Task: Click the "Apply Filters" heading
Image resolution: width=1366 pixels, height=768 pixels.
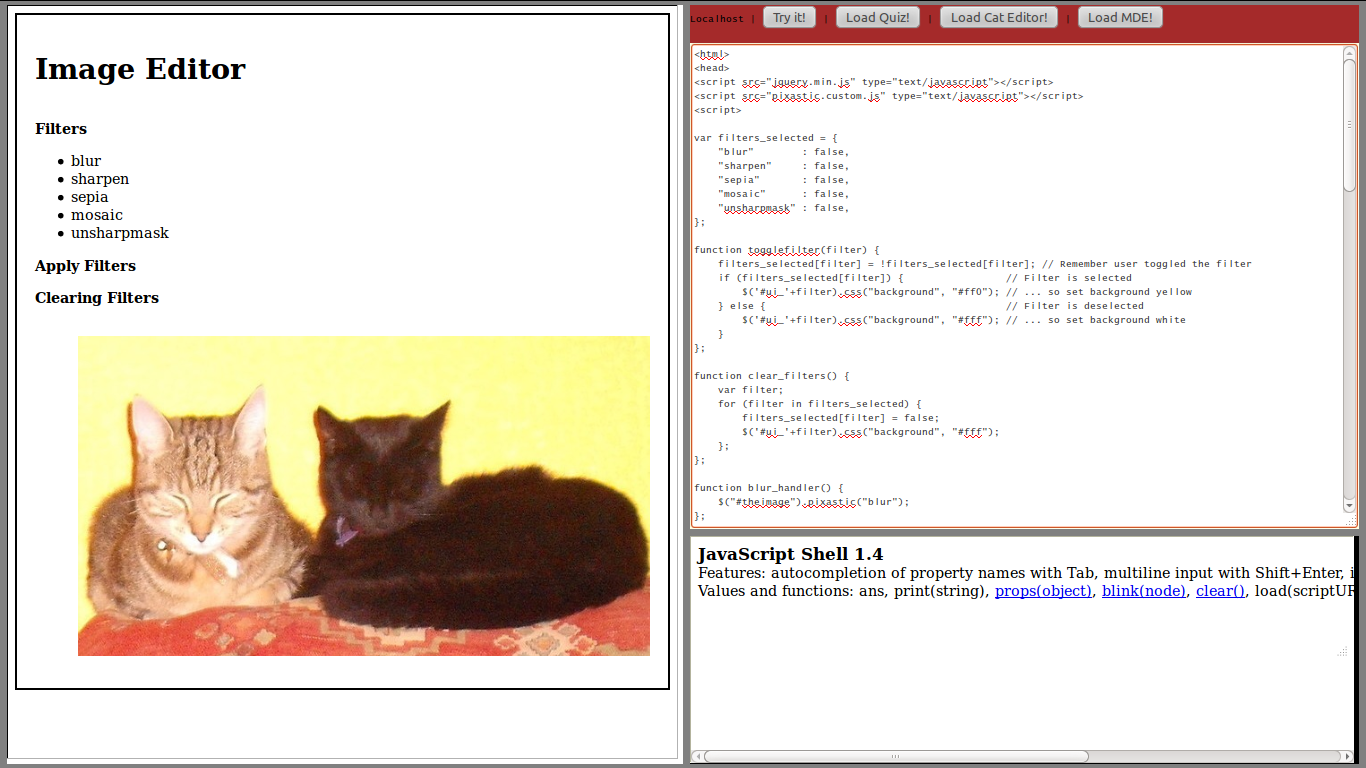Action: click(x=85, y=266)
